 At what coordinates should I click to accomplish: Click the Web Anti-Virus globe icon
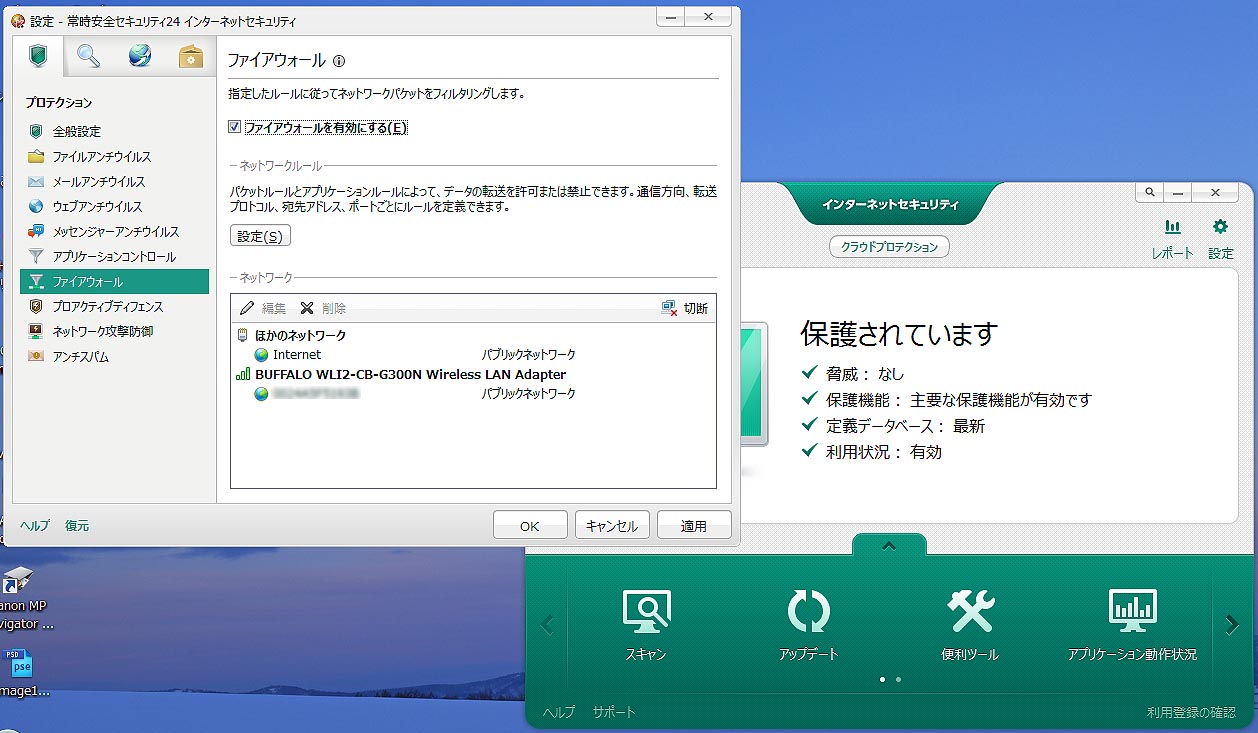[36, 206]
